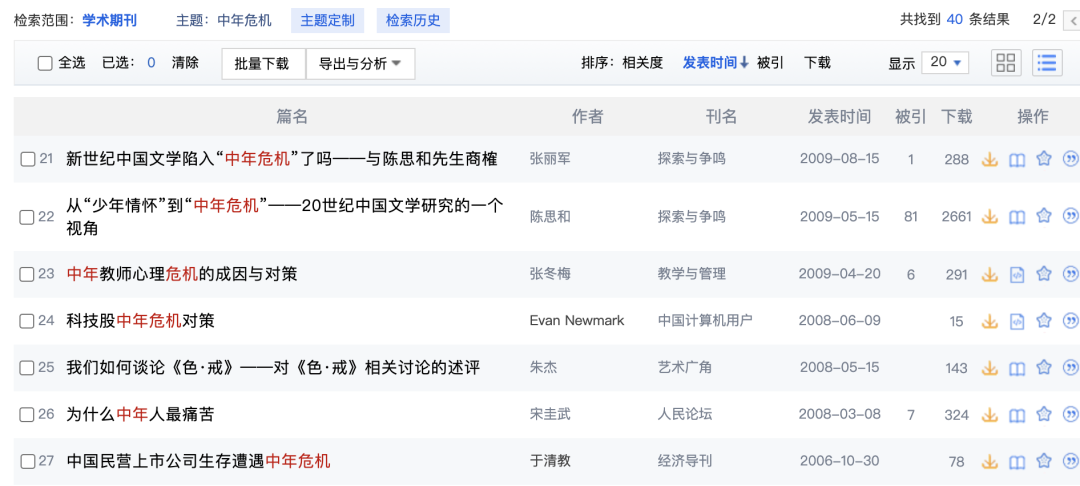Click the 学术期刊 search scope link

coord(110,20)
